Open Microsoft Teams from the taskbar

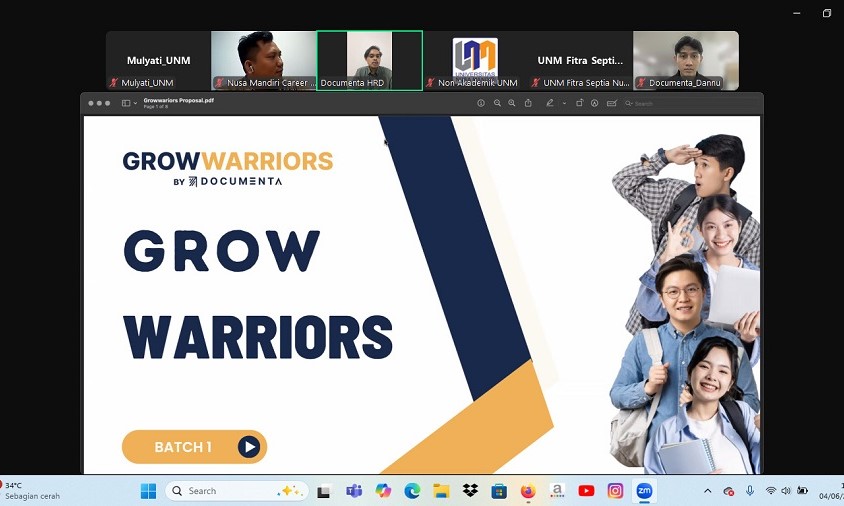[354, 491]
